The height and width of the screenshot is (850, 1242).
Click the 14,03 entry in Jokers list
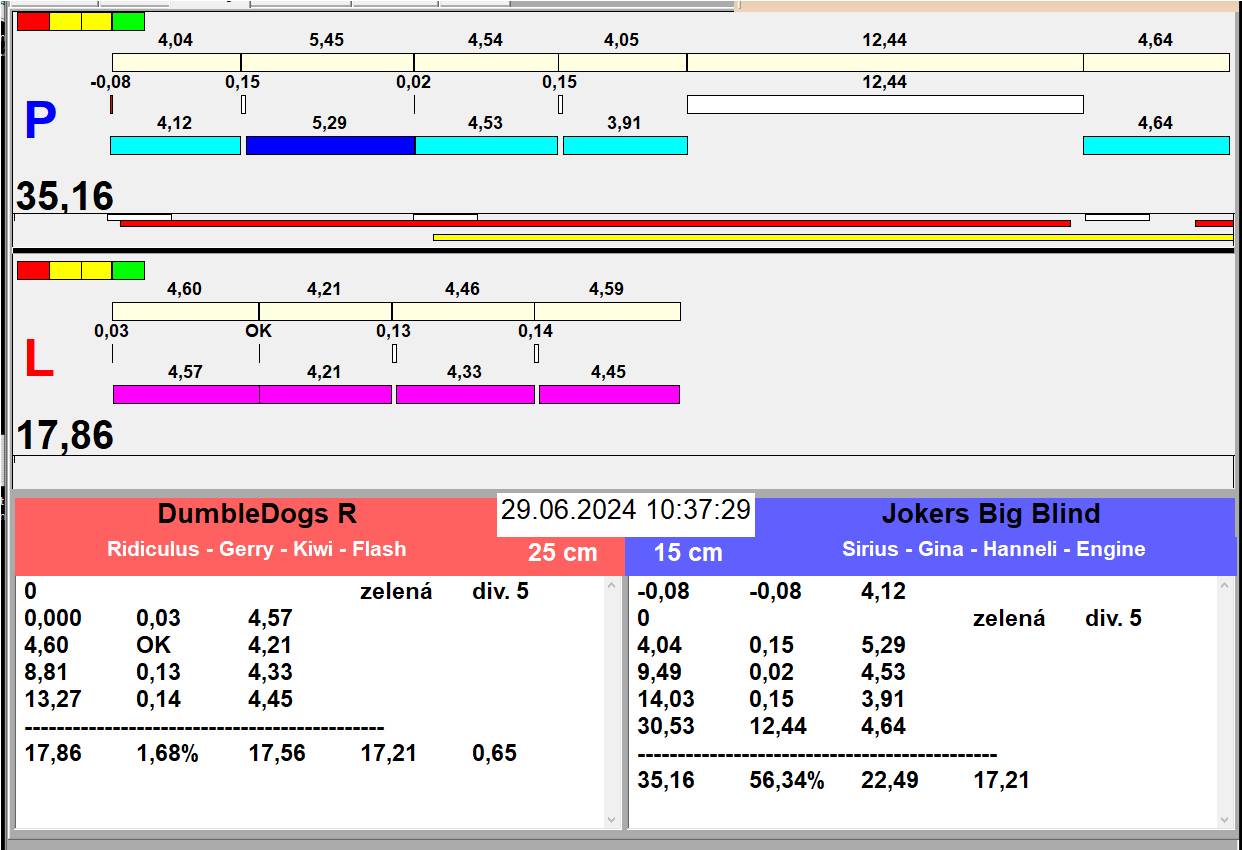coord(666,699)
